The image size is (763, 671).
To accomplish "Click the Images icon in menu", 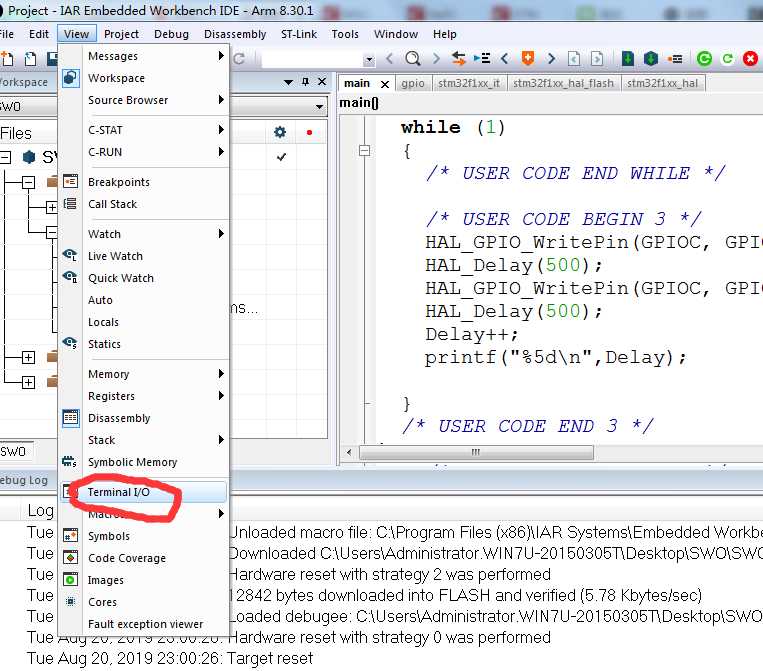I will click(x=71, y=580).
